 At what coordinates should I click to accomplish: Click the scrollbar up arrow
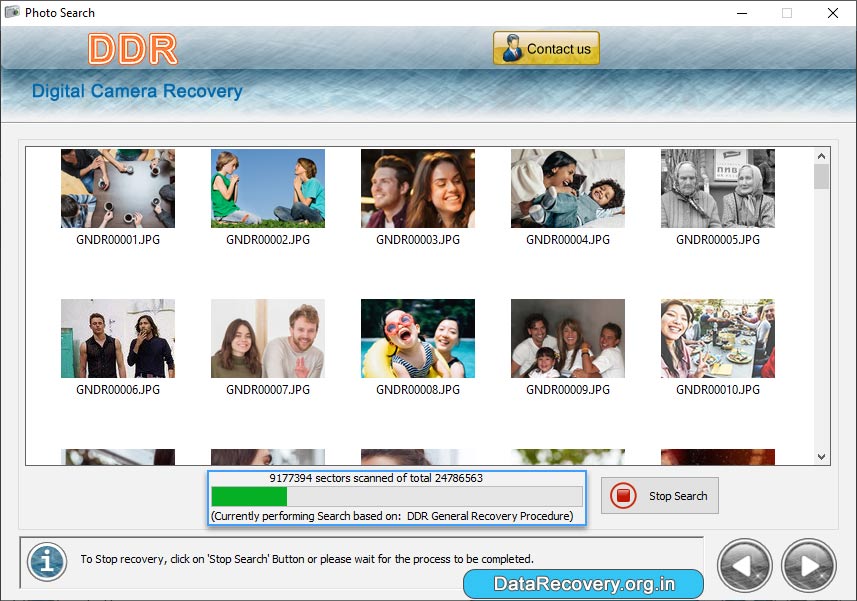coord(822,155)
